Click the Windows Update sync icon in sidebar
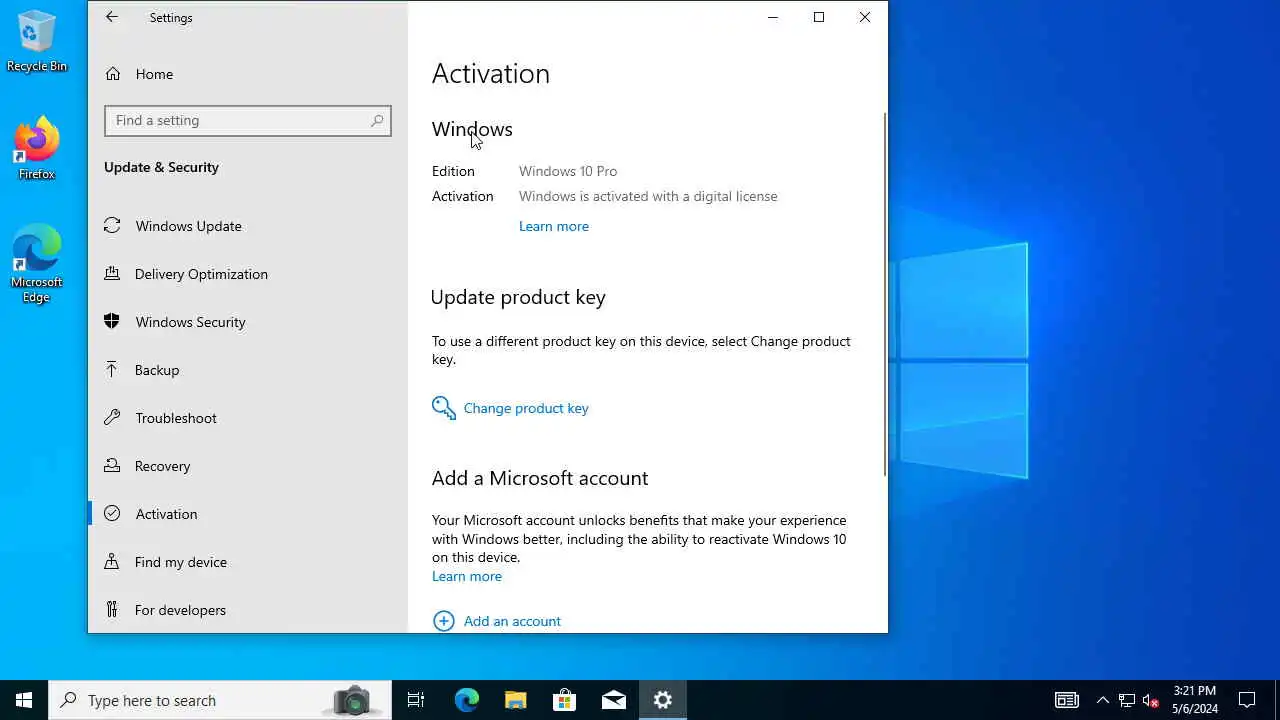This screenshot has width=1280, height=720. pos(113,226)
